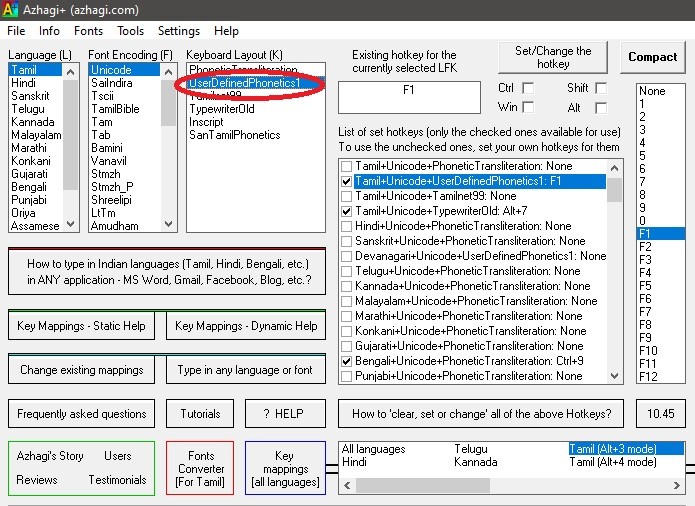Check Tamil+Unicode+Tamilnet99 hotkey checkbox
Image resolution: width=695 pixels, height=506 pixels.
[347, 196]
